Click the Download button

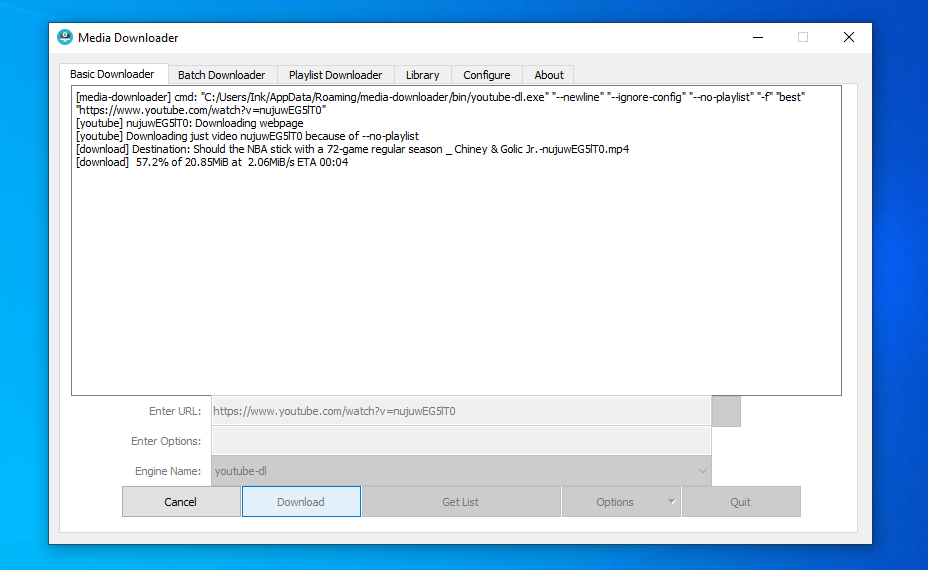pos(301,502)
